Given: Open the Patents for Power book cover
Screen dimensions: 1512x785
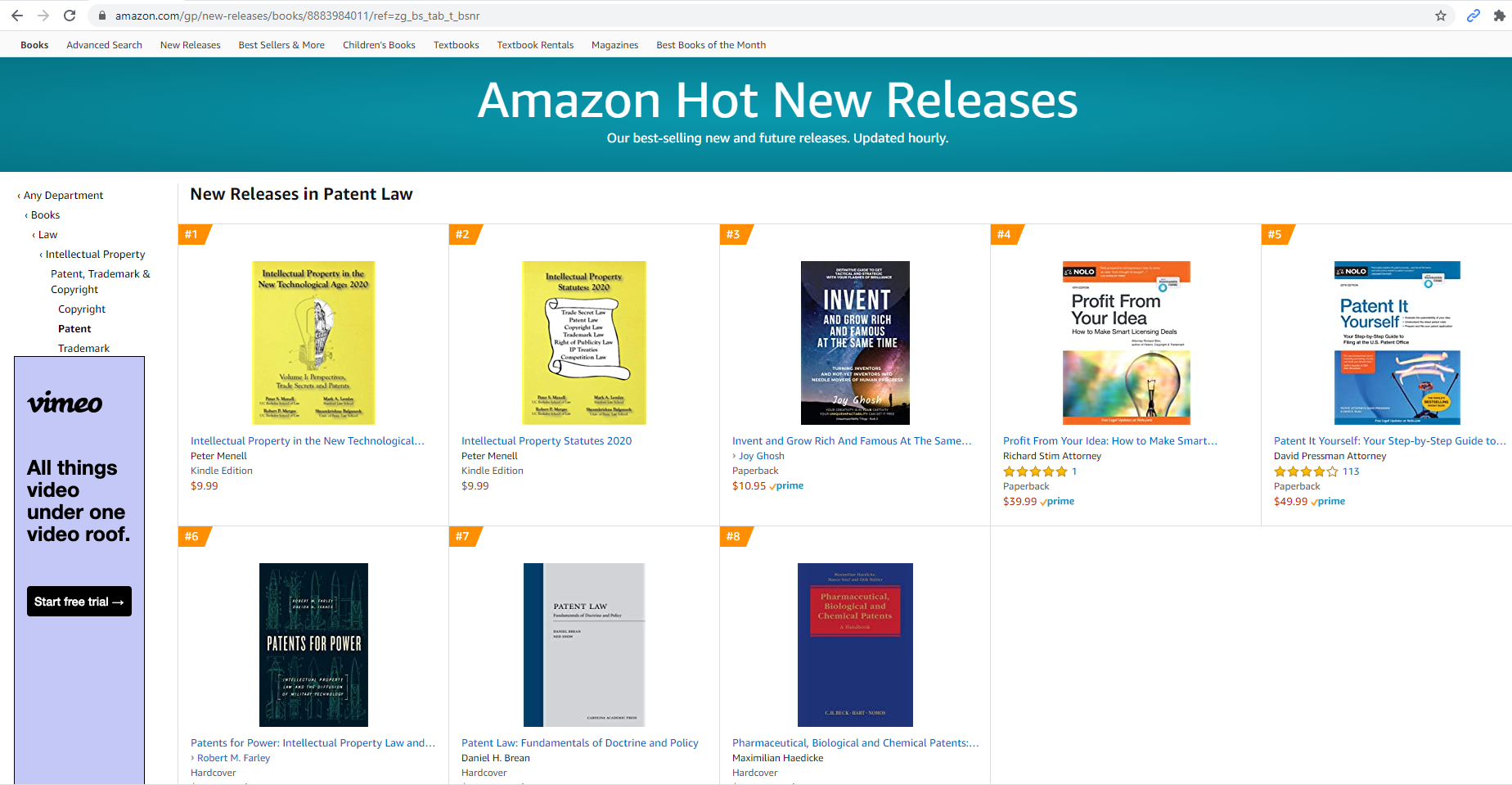Looking at the screenshot, I should tap(313, 644).
